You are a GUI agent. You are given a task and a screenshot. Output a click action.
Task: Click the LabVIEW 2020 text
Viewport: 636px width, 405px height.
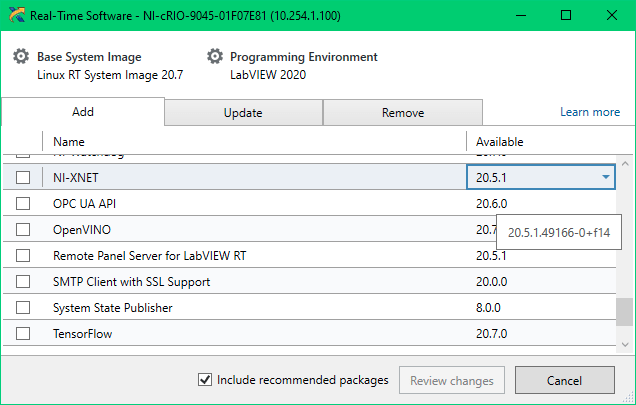(268, 75)
